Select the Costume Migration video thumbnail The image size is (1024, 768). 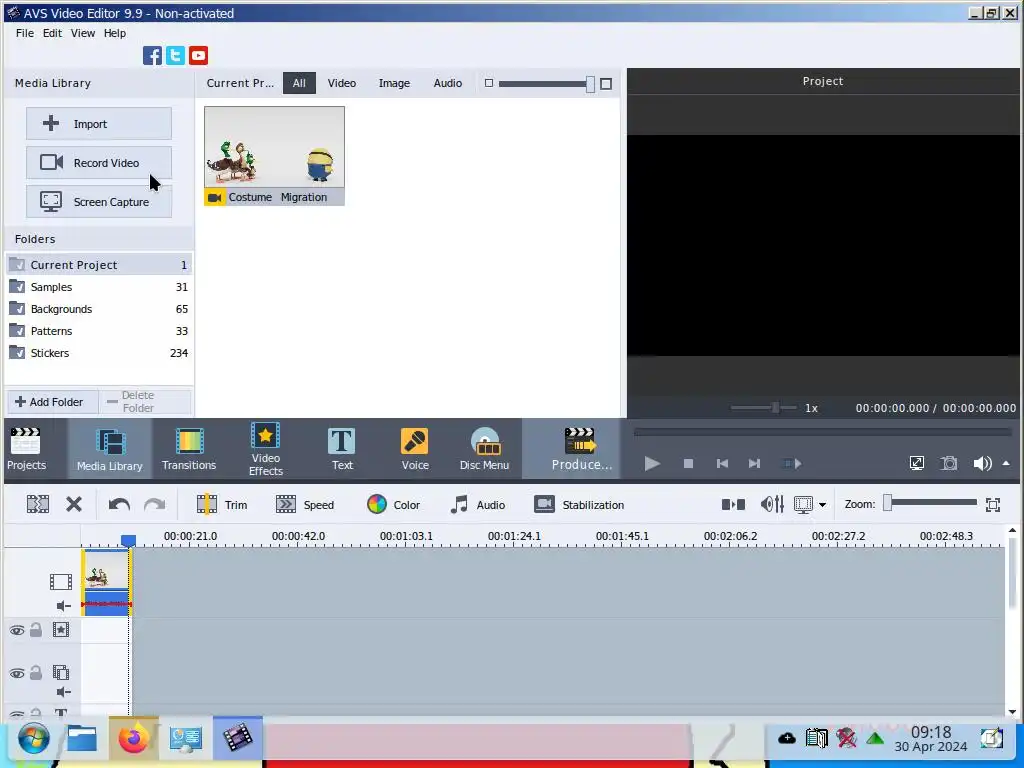click(x=274, y=156)
